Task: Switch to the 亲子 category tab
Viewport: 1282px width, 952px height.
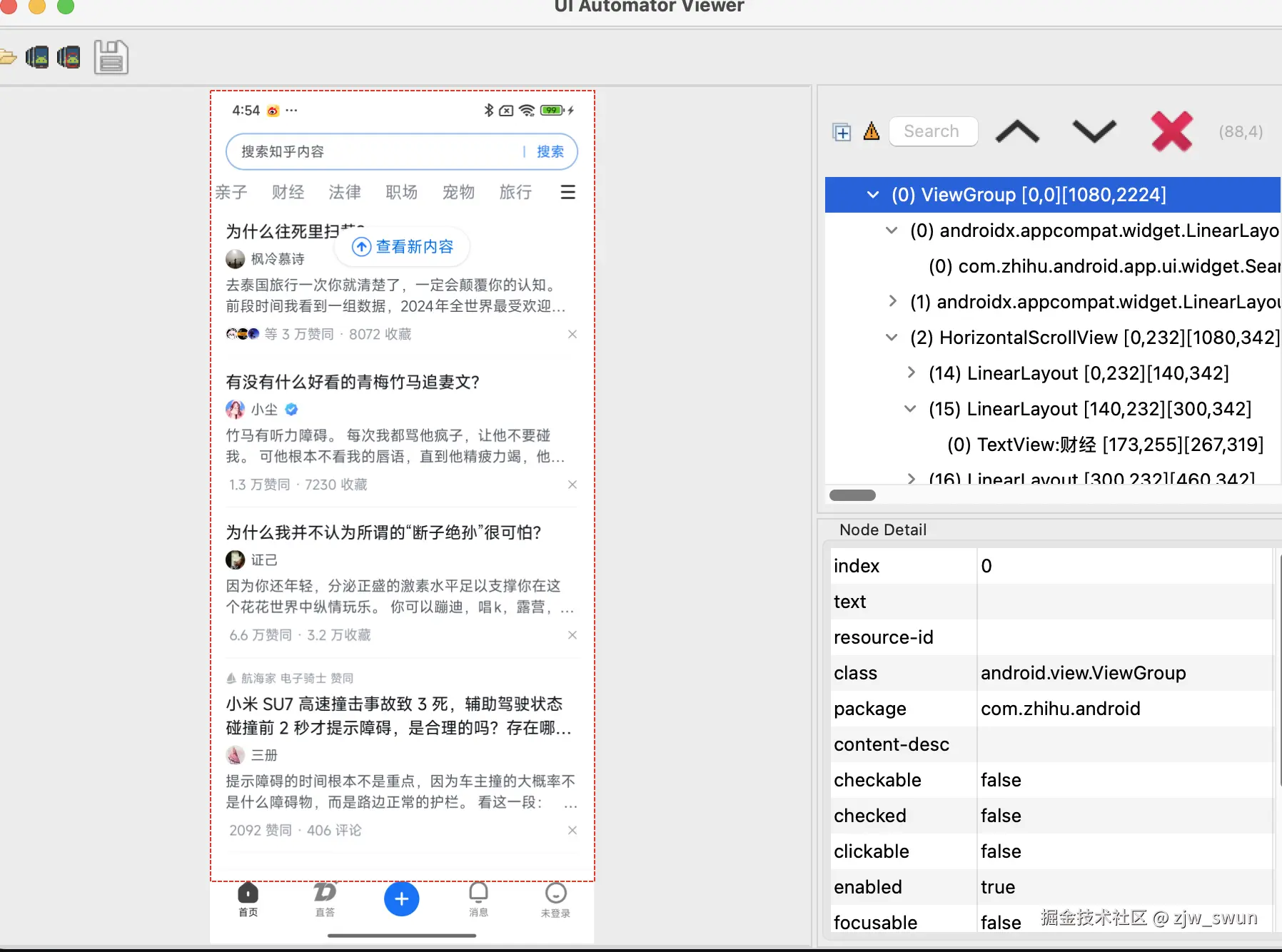Action: (231, 192)
